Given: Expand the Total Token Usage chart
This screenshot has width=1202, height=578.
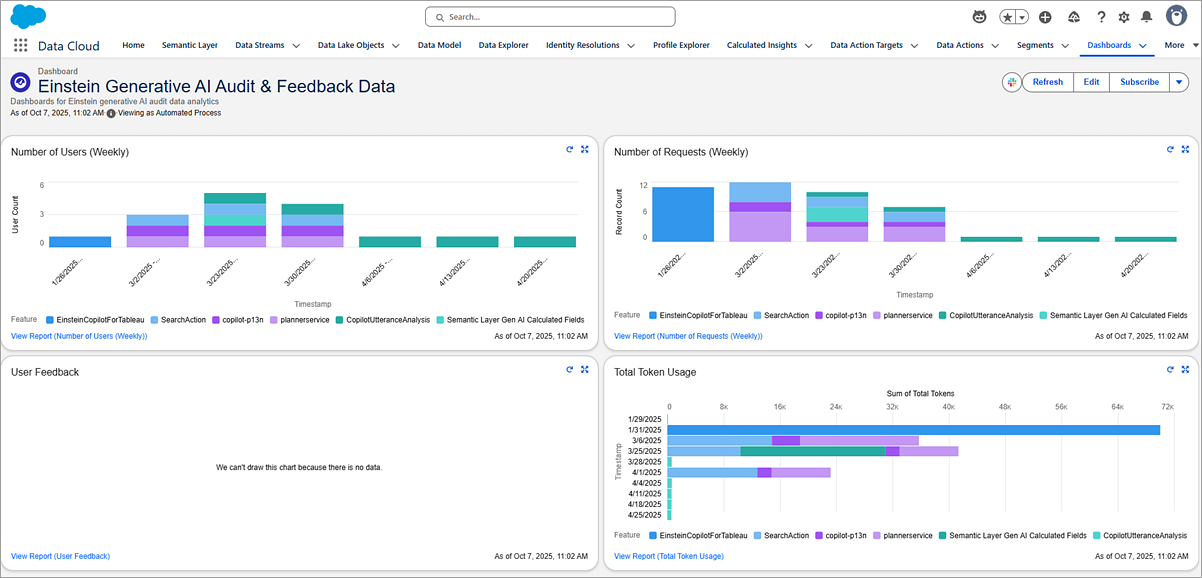Looking at the screenshot, I should point(1185,369).
